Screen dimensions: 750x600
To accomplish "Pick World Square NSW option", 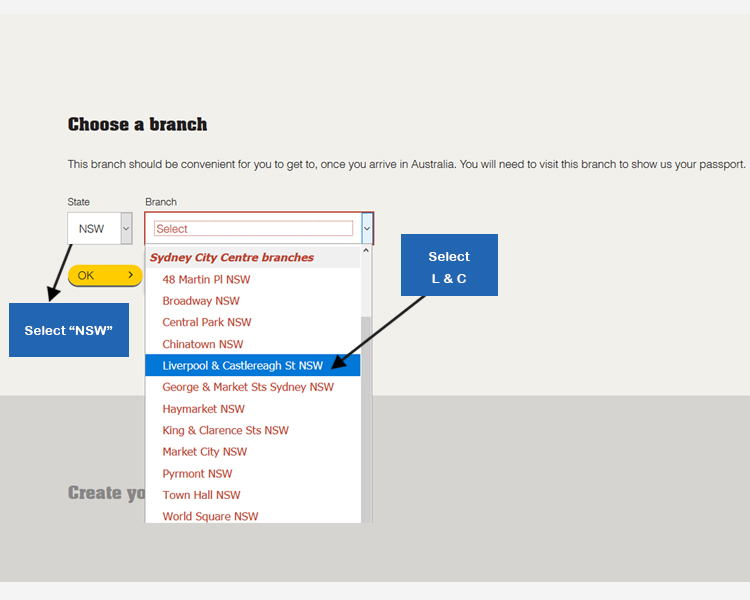I will point(210,517).
